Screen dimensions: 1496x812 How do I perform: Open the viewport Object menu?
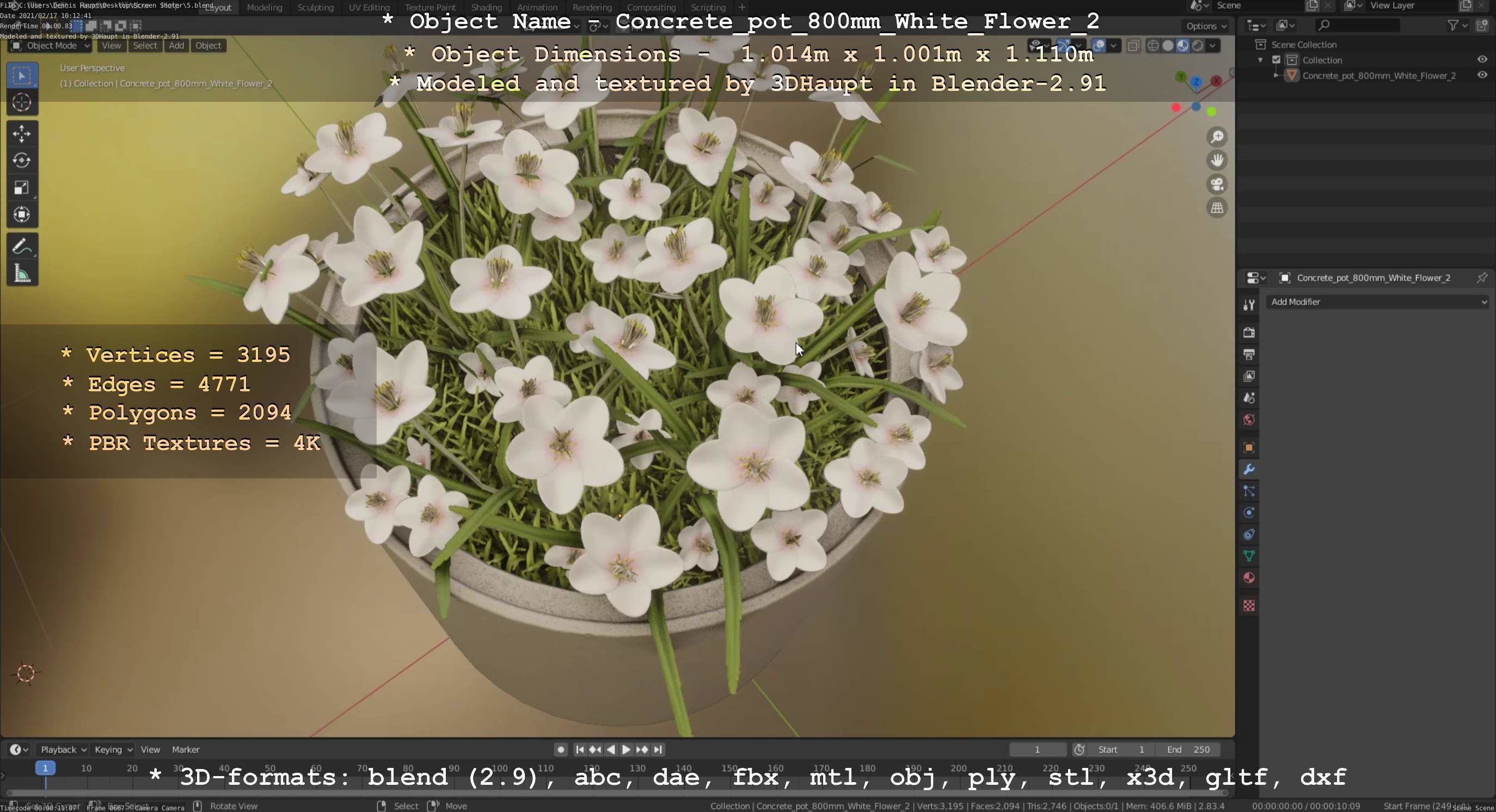point(208,46)
